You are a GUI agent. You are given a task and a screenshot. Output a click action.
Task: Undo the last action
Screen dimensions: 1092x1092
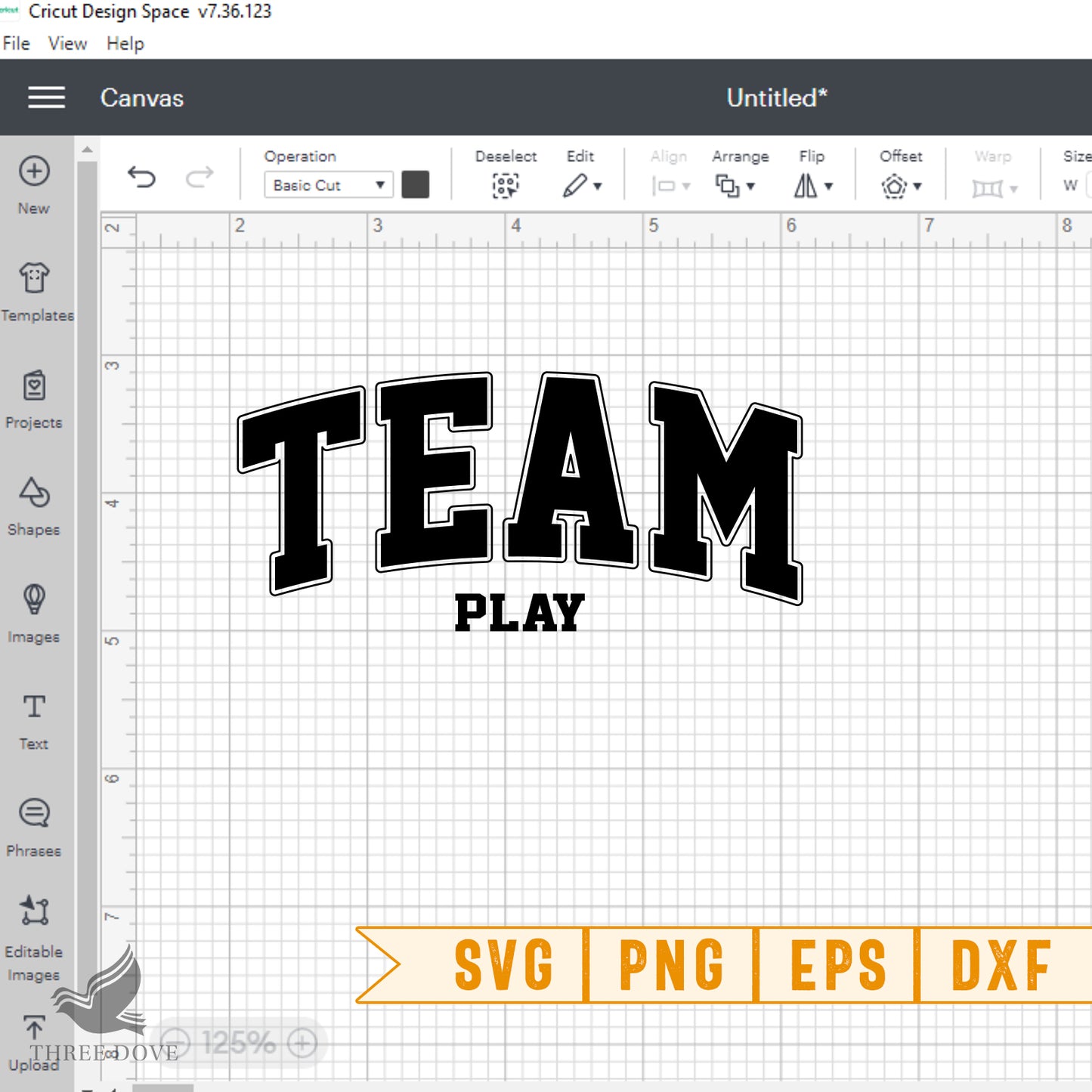click(141, 178)
